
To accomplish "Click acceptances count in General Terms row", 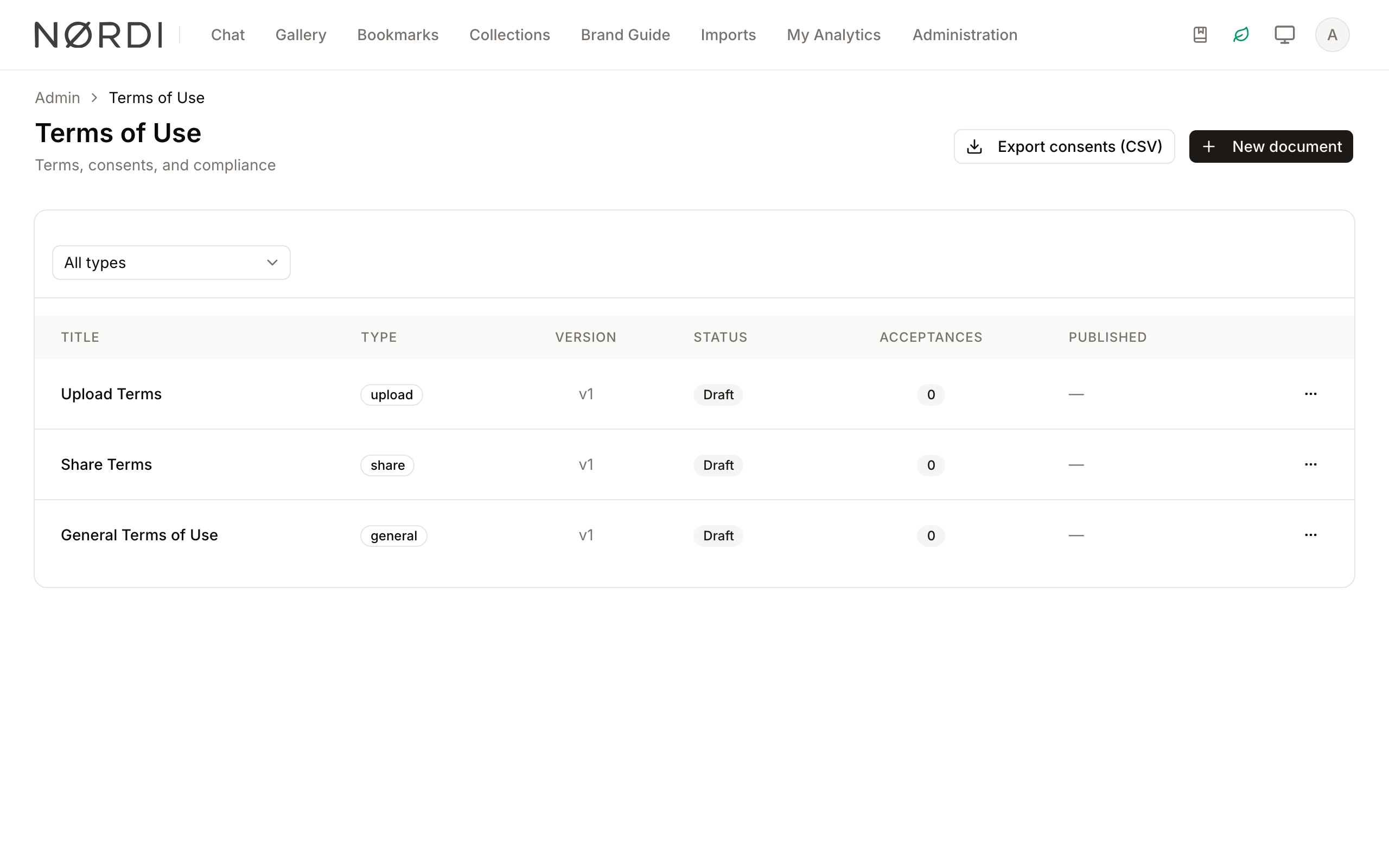I will (x=931, y=536).
